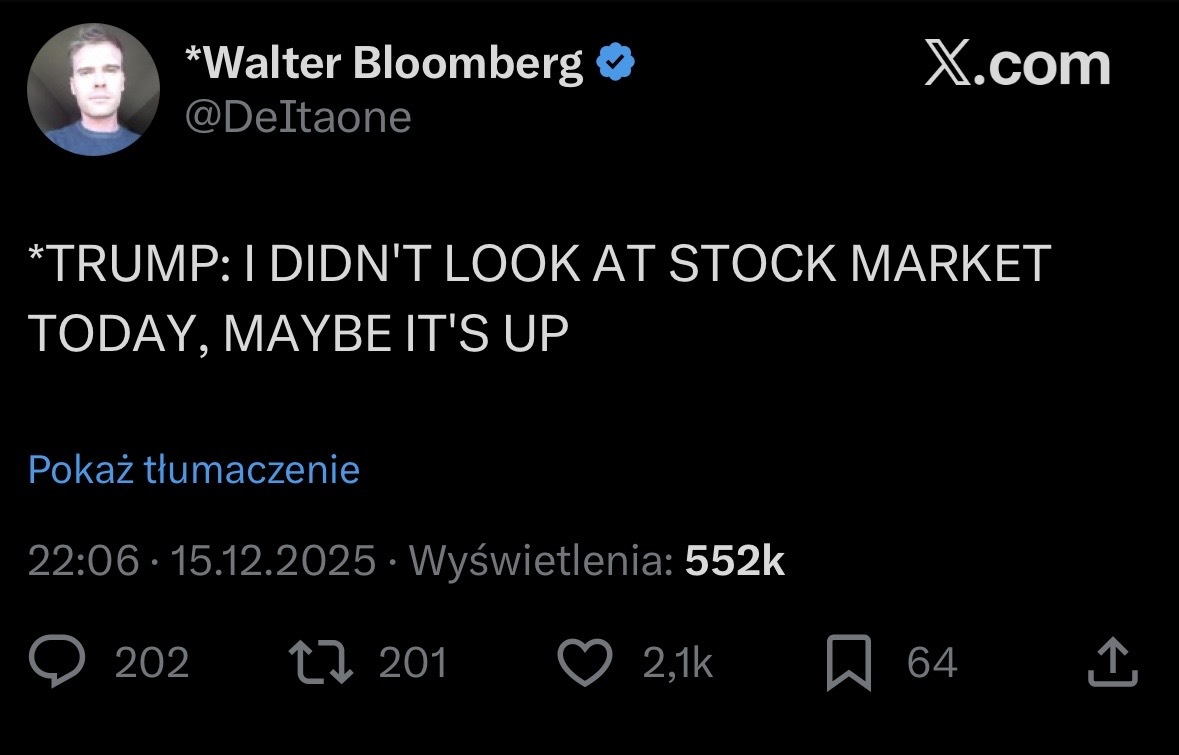Click the X.com logo
Image resolution: width=1179 pixels, height=755 pixels.
click(x=1016, y=65)
